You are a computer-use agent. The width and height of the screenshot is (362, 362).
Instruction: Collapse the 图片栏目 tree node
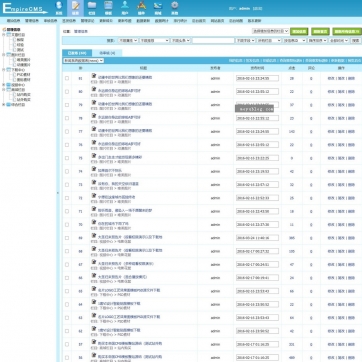pos(4,55)
